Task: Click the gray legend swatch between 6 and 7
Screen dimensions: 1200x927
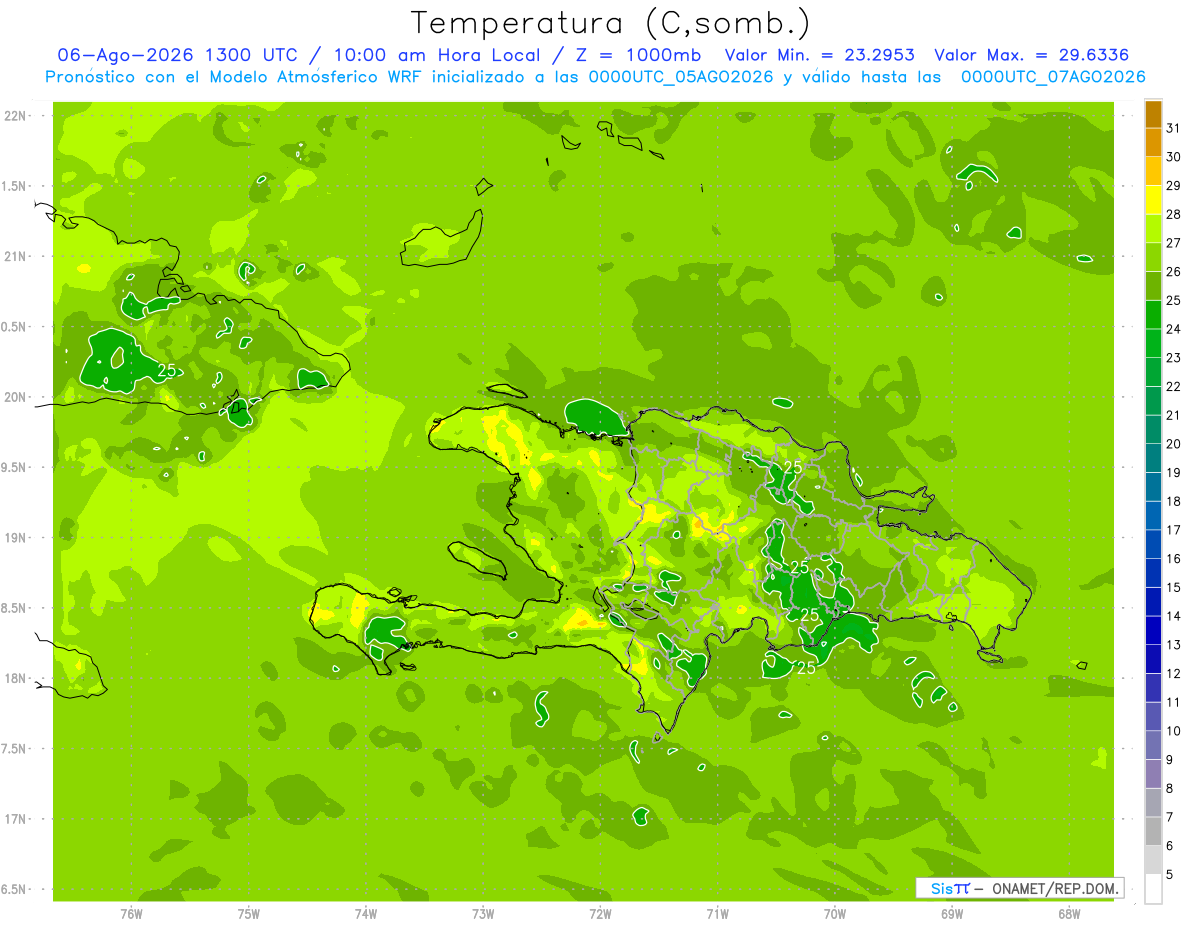Action: pos(1153,832)
